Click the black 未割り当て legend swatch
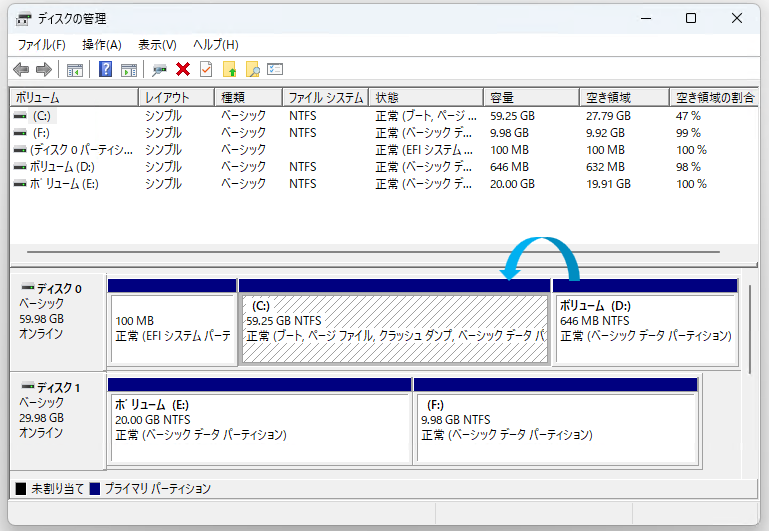This screenshot has height=531, width=769. tap(21, 489)
